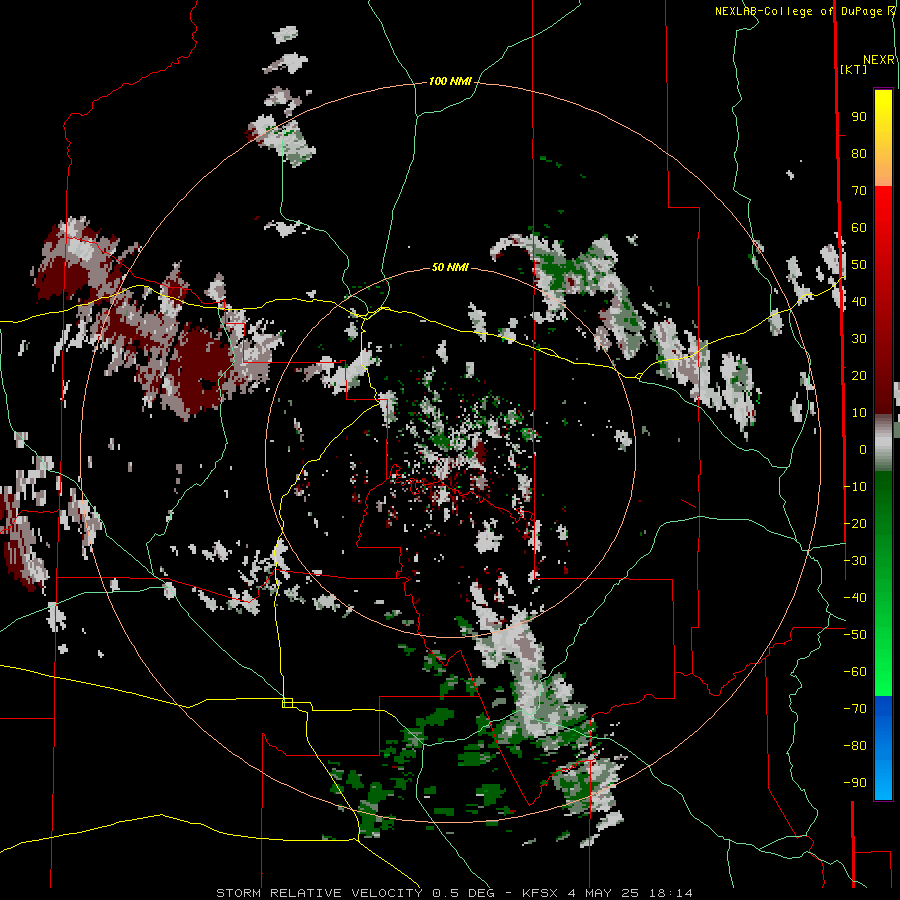Click the -40 value on the velocity scale
The image size is (900, 900).
(x=855, y=598)
